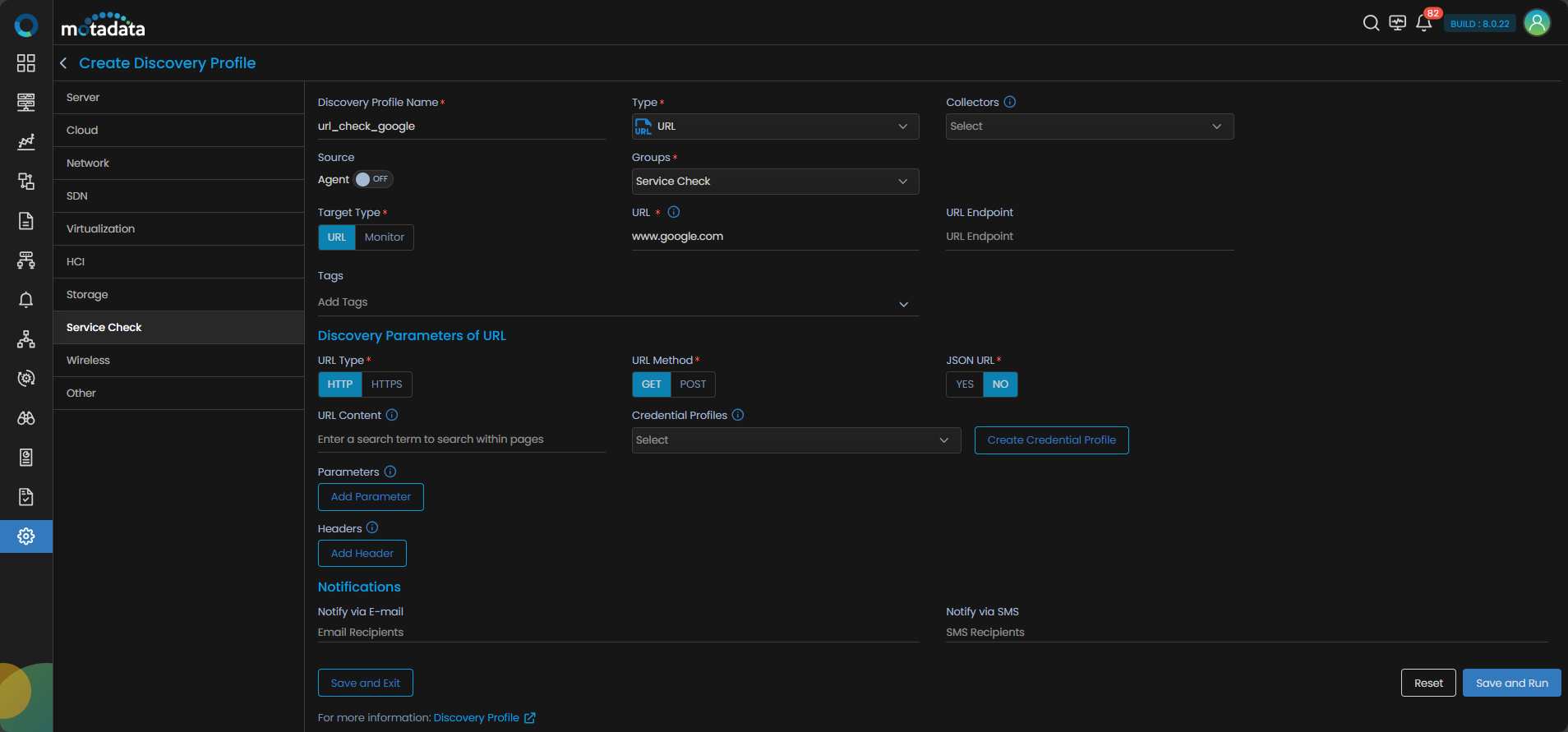1568x732 pixels.
Task: Click Email Recipients input field
Action: (618, 633)
